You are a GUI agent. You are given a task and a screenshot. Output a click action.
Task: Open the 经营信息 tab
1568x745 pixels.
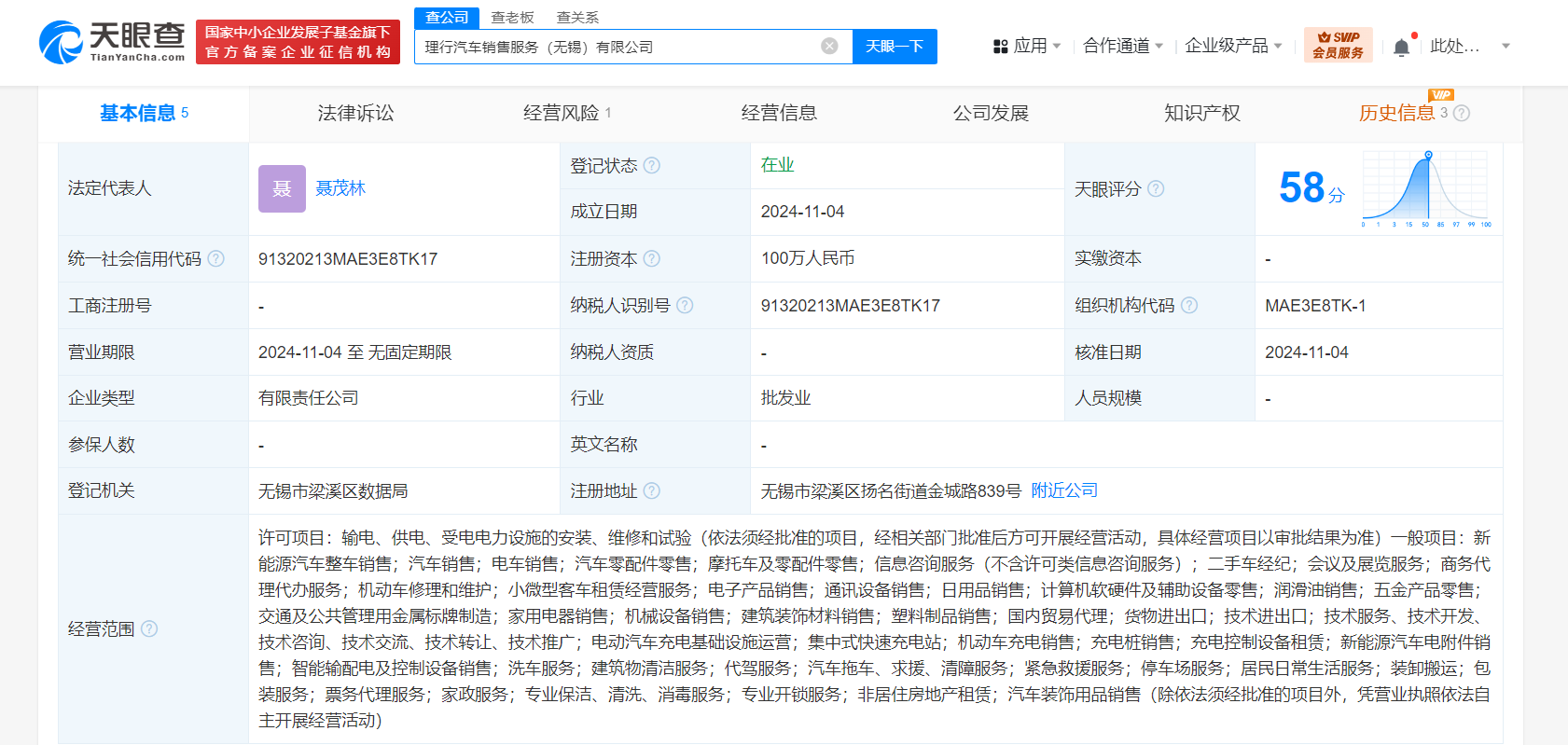(x=779, y=113)
